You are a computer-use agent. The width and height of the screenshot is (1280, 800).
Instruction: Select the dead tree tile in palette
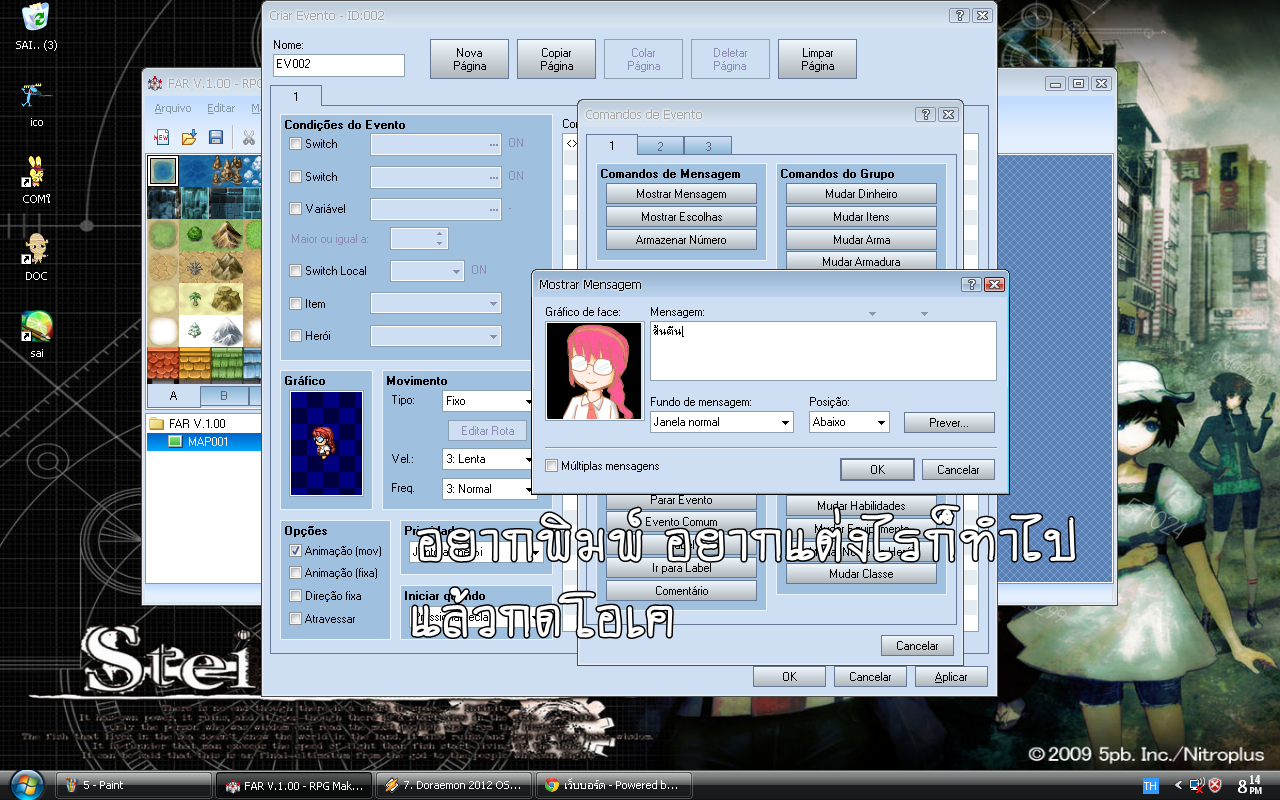pos(194,267)
